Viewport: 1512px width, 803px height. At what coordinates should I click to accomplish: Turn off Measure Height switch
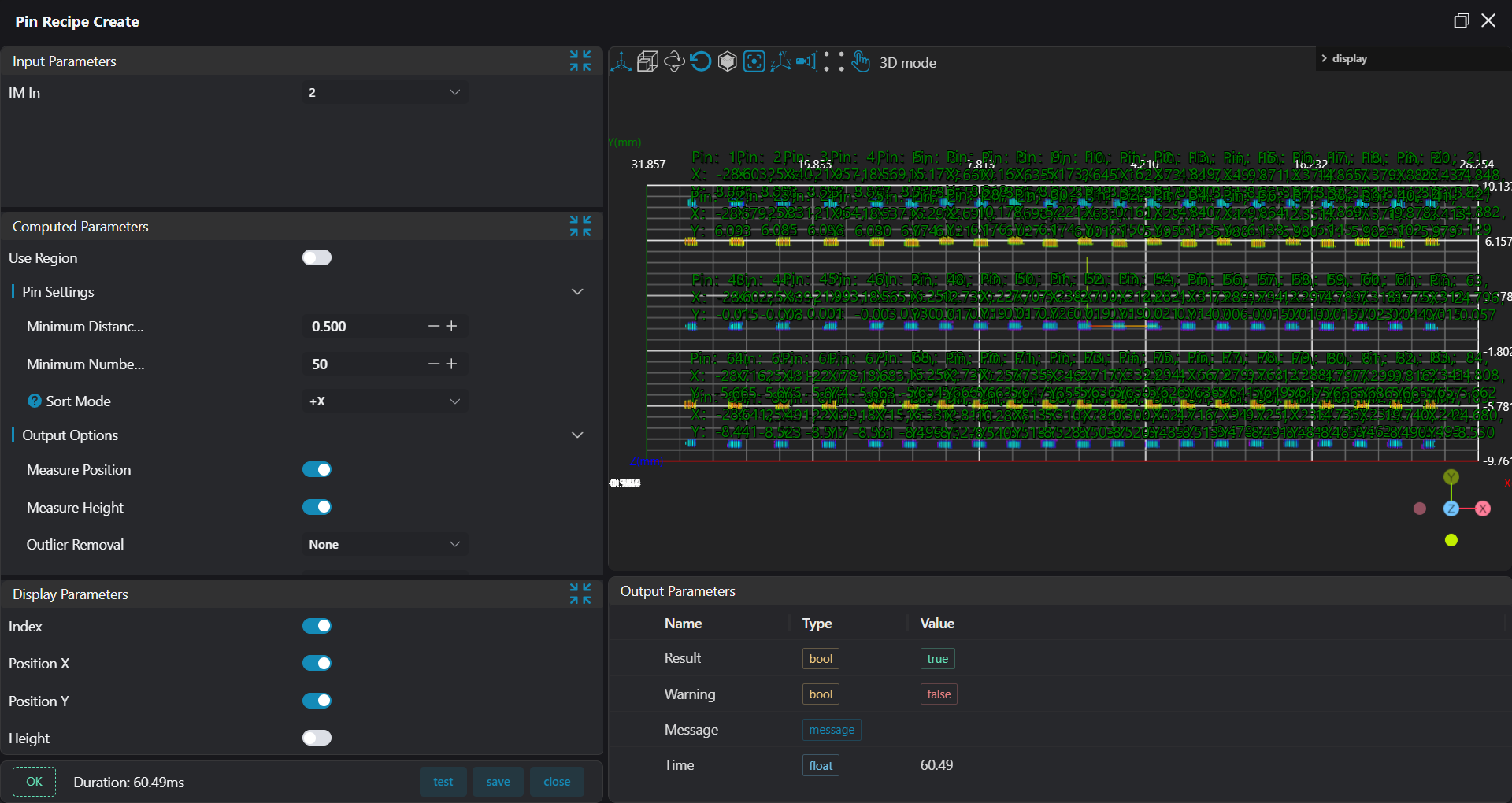point(317,508)
